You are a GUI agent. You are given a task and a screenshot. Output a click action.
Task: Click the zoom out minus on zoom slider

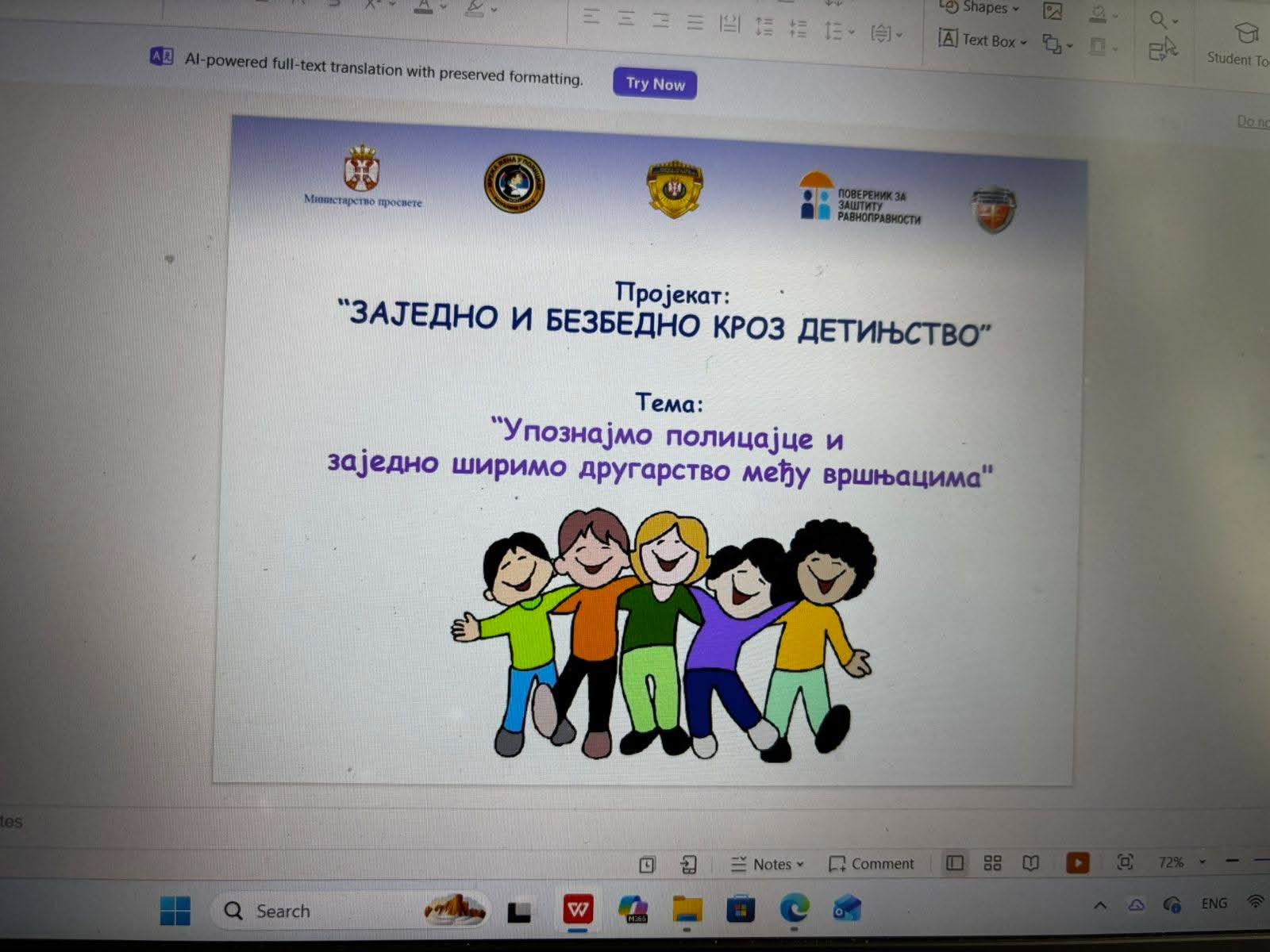pyautogui.click(x=1232, y=861)
